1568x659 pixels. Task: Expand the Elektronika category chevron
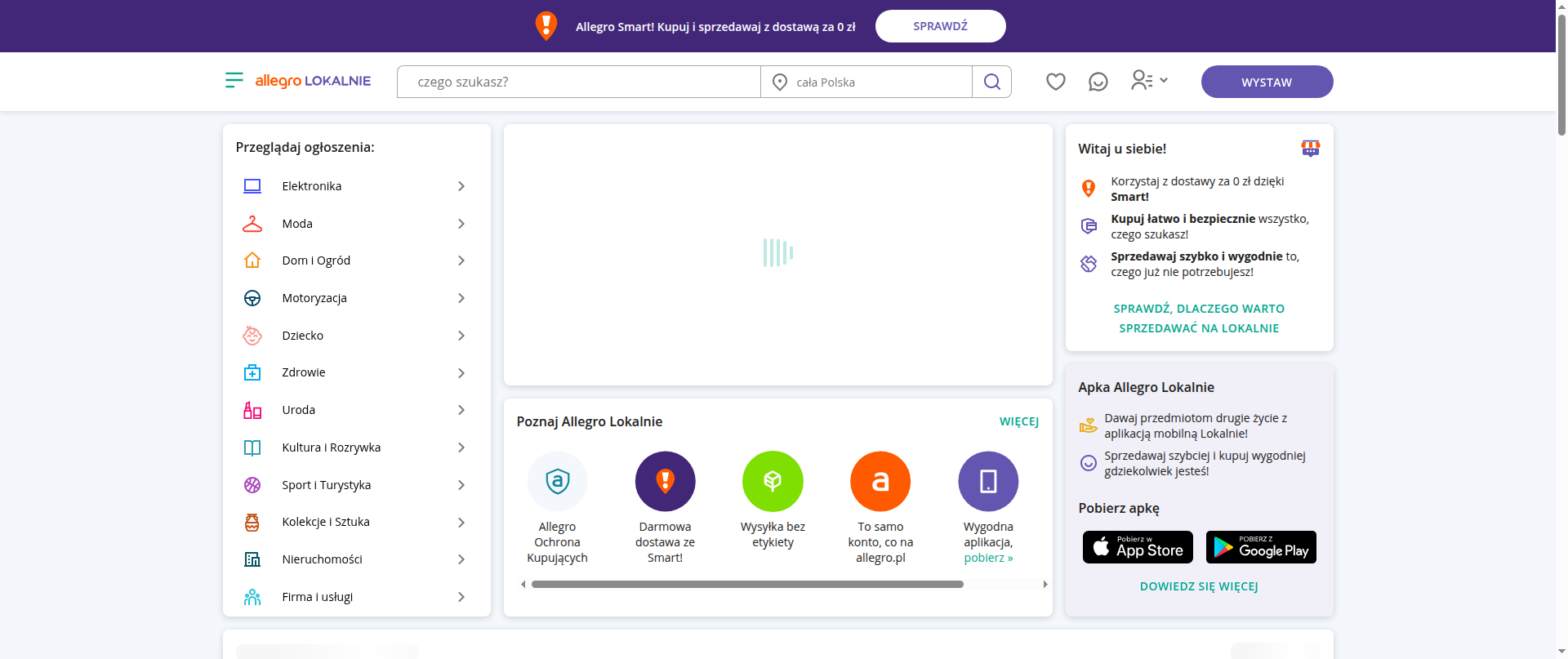[x=461, y=186]
